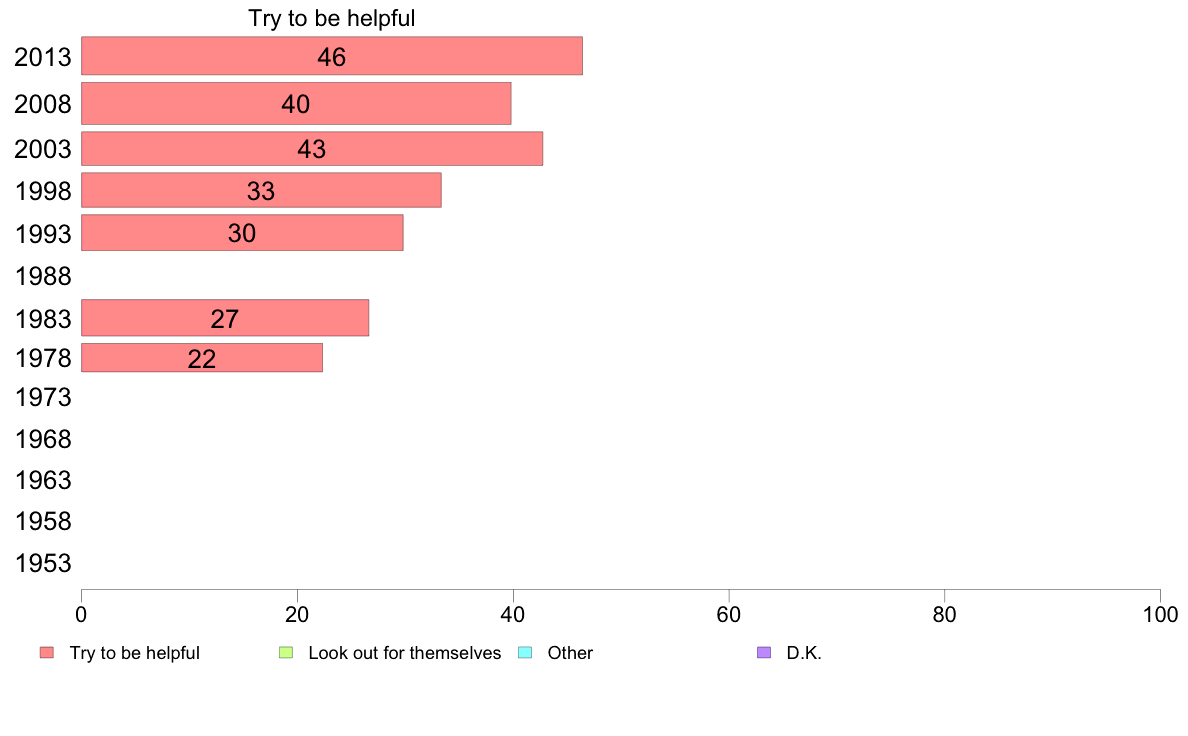Click the Other legend text

coord(570,653)
